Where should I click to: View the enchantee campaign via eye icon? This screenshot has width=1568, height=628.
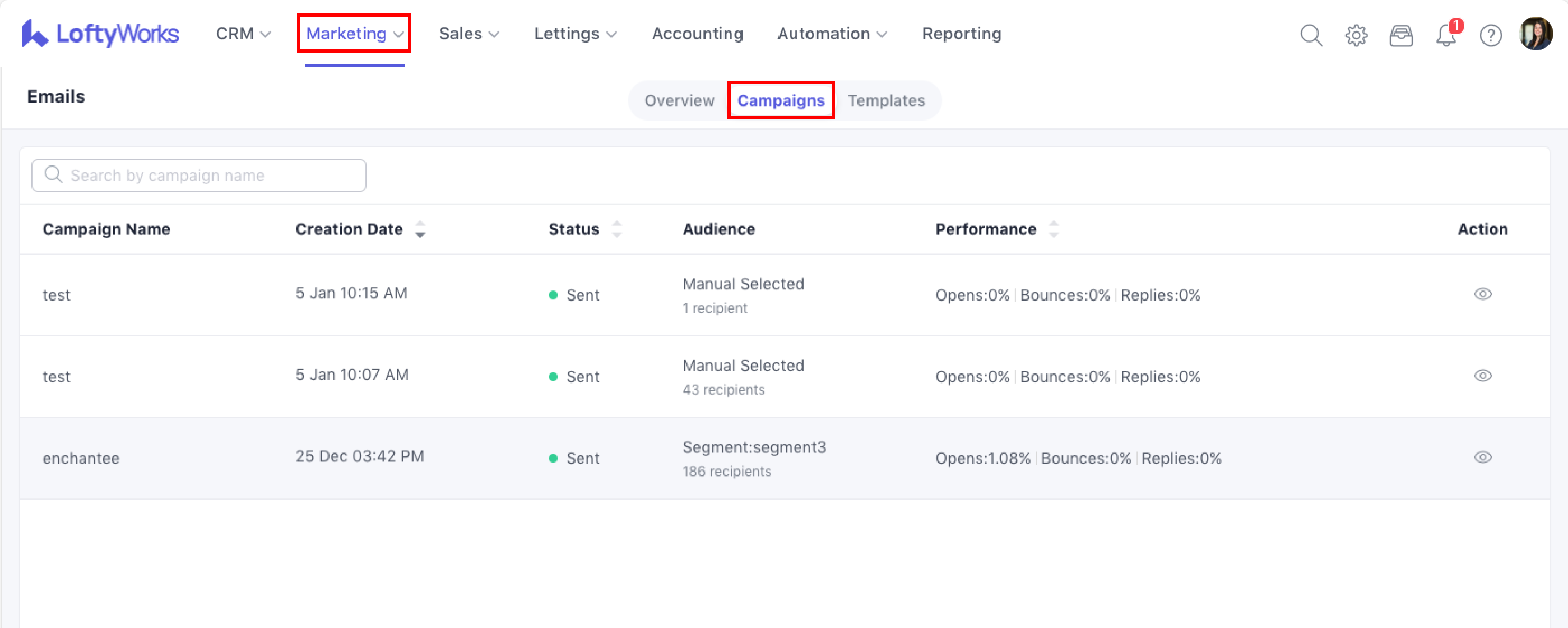tap(1482, 458)
